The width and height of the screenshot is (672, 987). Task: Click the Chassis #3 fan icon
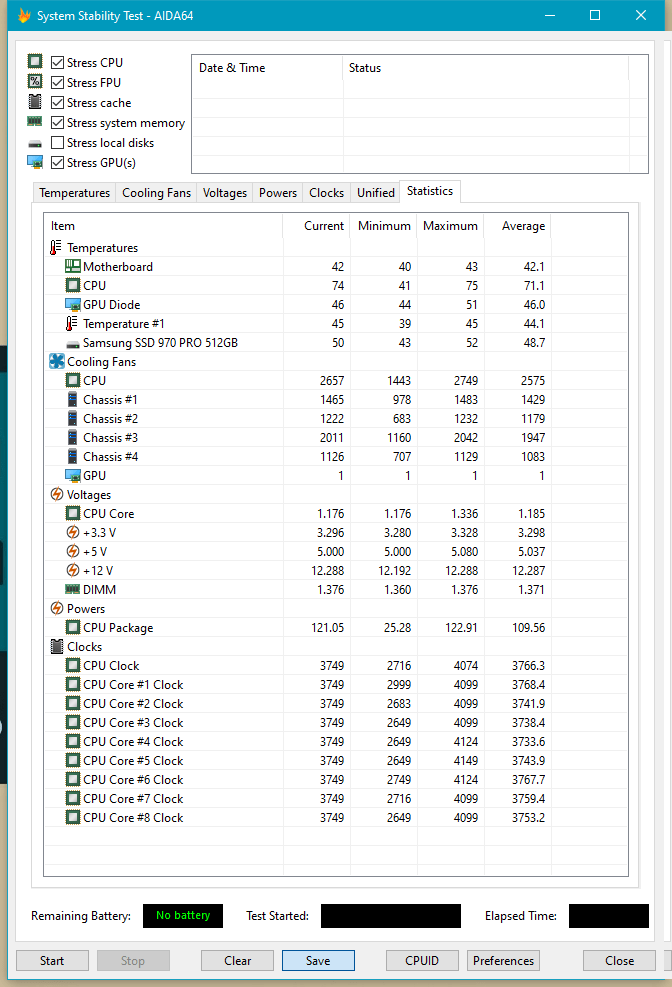[x=73, y=437]
